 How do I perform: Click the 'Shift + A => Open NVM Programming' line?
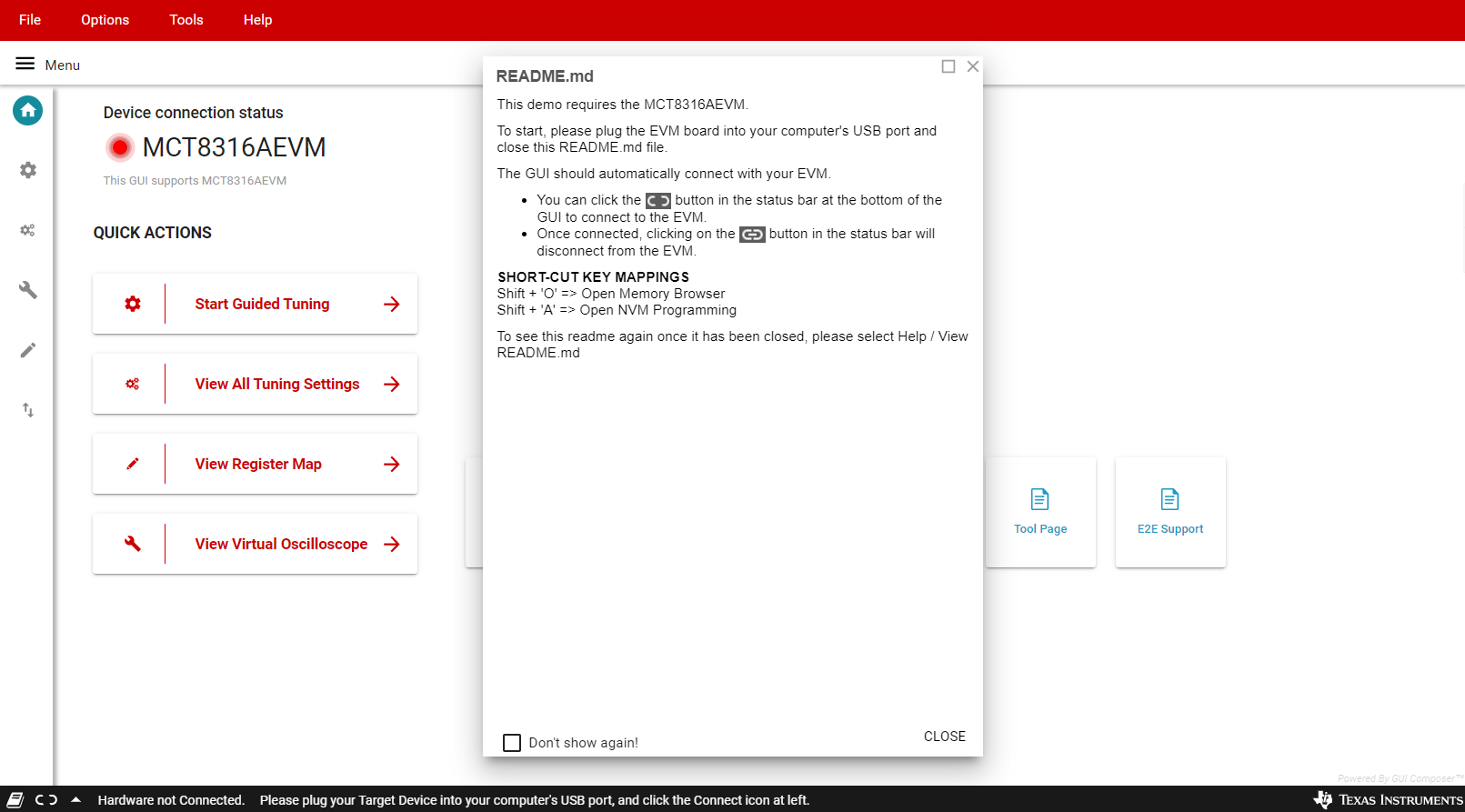point(617,310)
